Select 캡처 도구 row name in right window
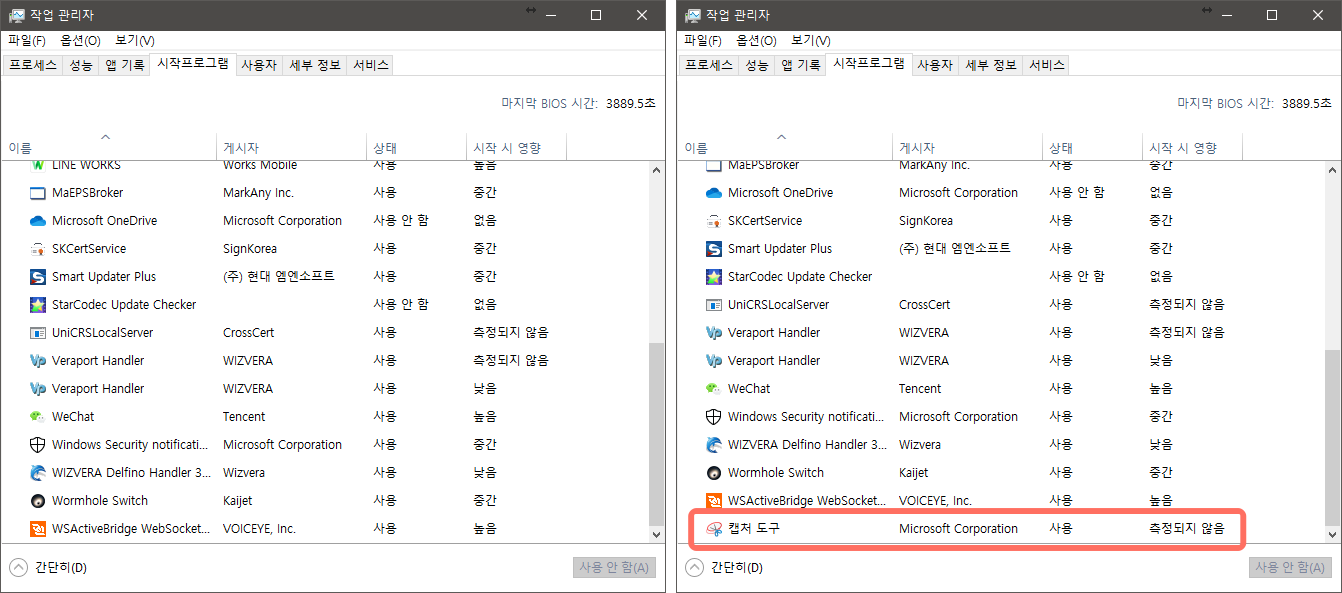 click(754, 529)
